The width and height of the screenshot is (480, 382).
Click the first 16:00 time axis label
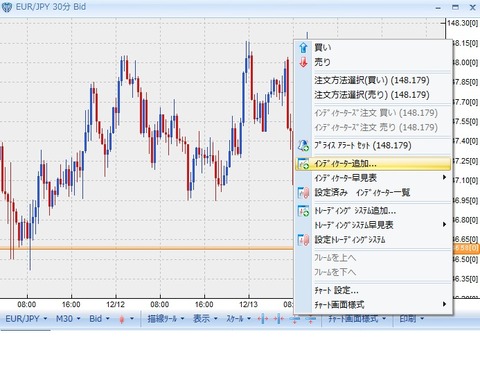coord(71,304)
